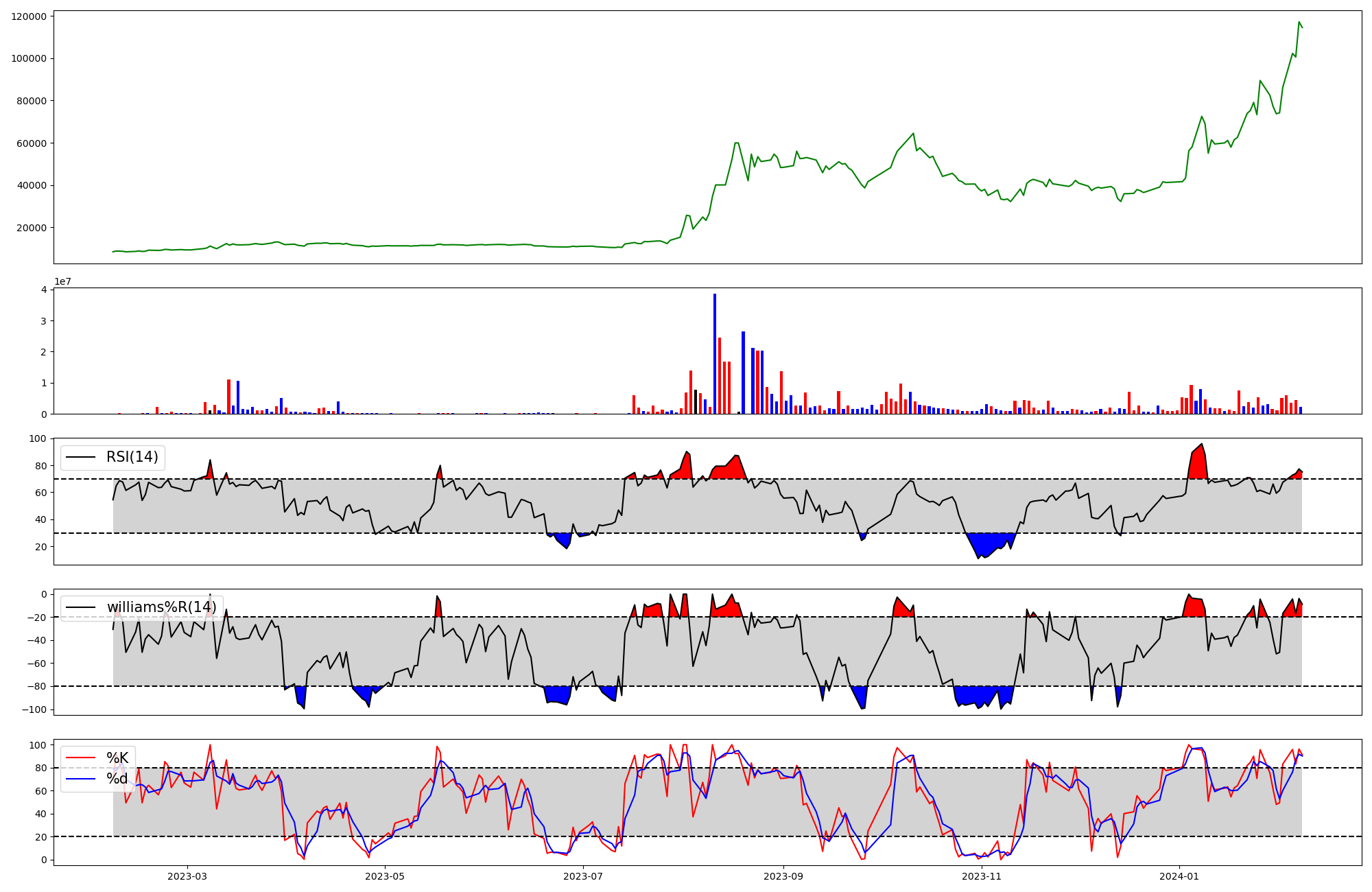
Task: Click the tallest blue volume bar
Action: click(x=714, y=353)
